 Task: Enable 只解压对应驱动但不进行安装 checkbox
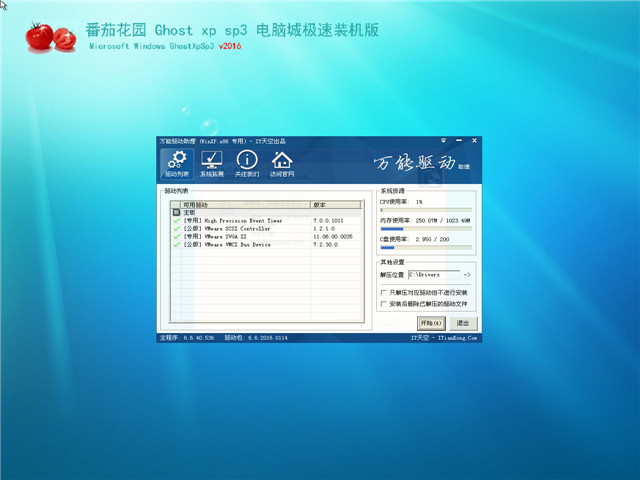pos(383,293)
